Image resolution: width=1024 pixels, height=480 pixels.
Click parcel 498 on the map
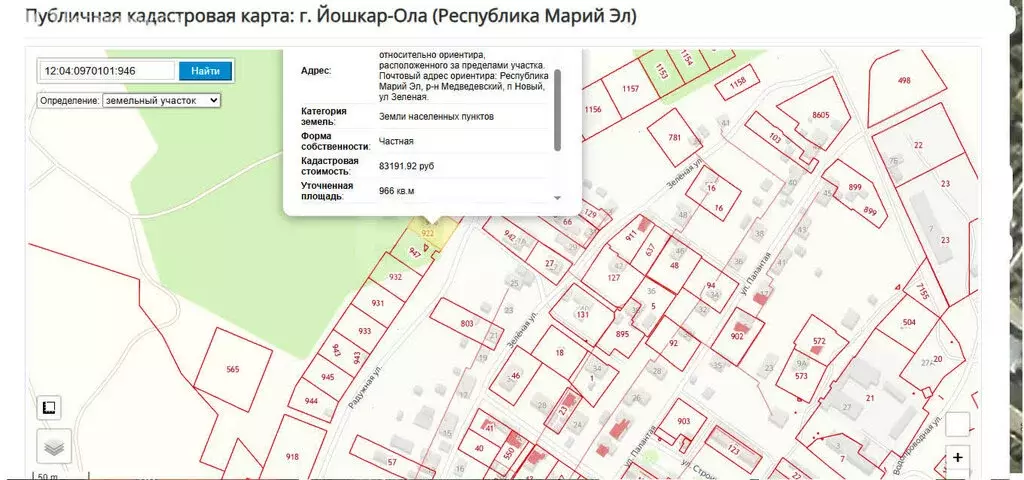[x=904, y=81]
